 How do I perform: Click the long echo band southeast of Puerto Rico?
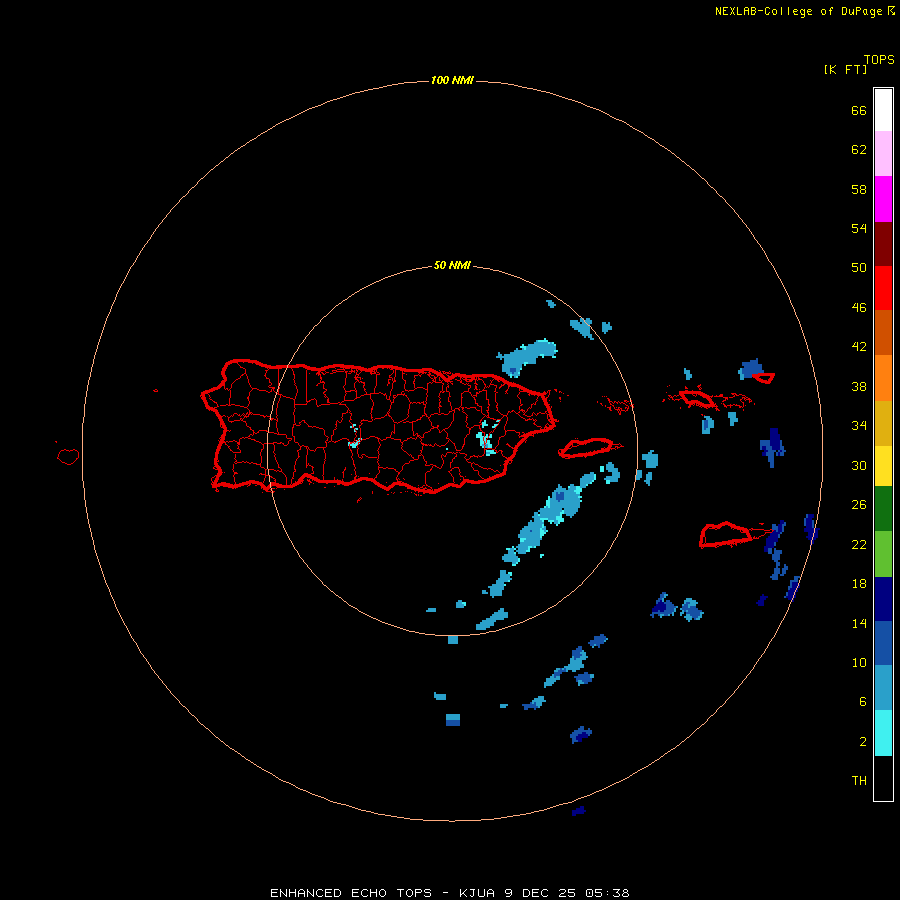[549, 517]
